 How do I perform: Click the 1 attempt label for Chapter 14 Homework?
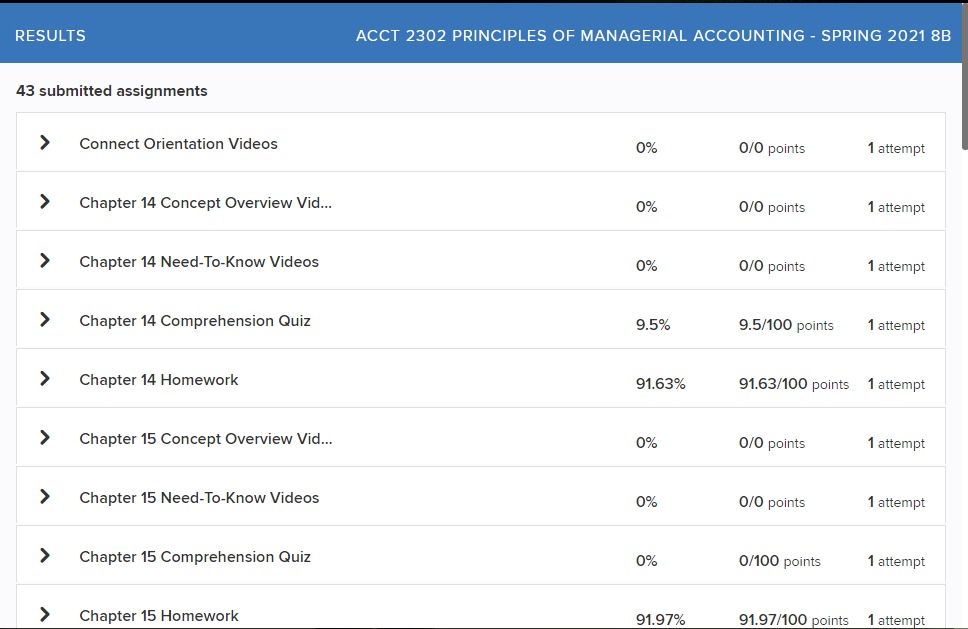(896, 384)
